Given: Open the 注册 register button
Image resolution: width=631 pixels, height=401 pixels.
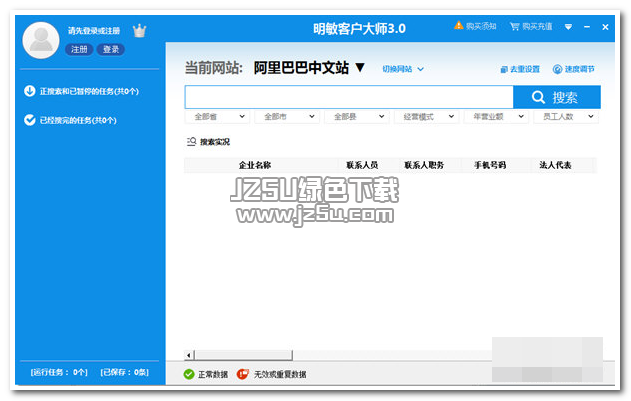Looking at the screenshot, I should pos(79,50).
